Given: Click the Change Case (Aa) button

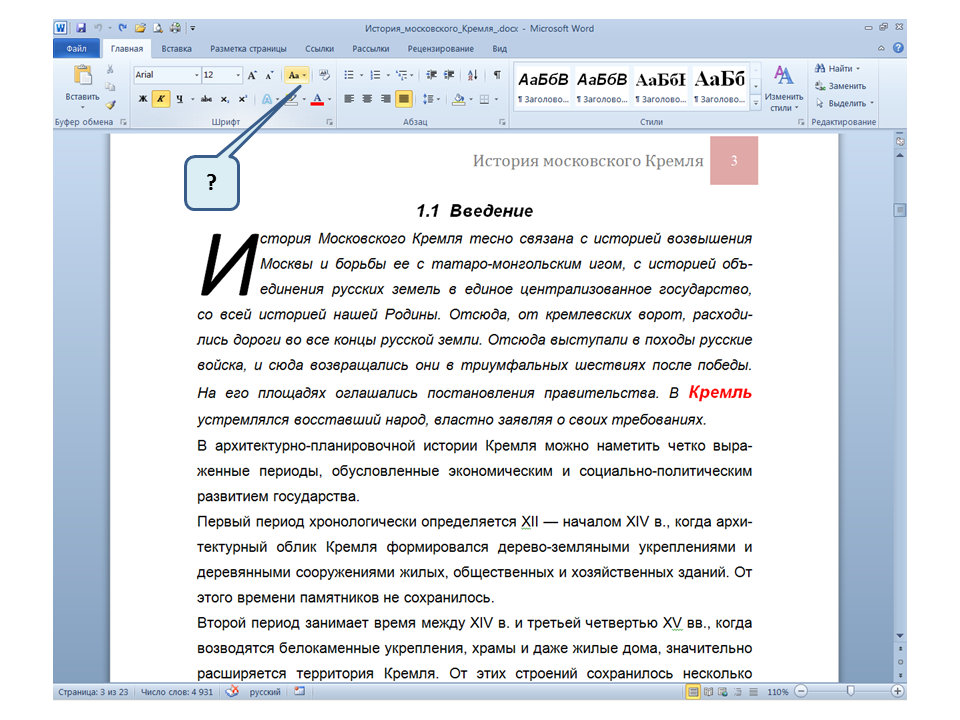Looking at the screenshot, I should pos(296,75).
